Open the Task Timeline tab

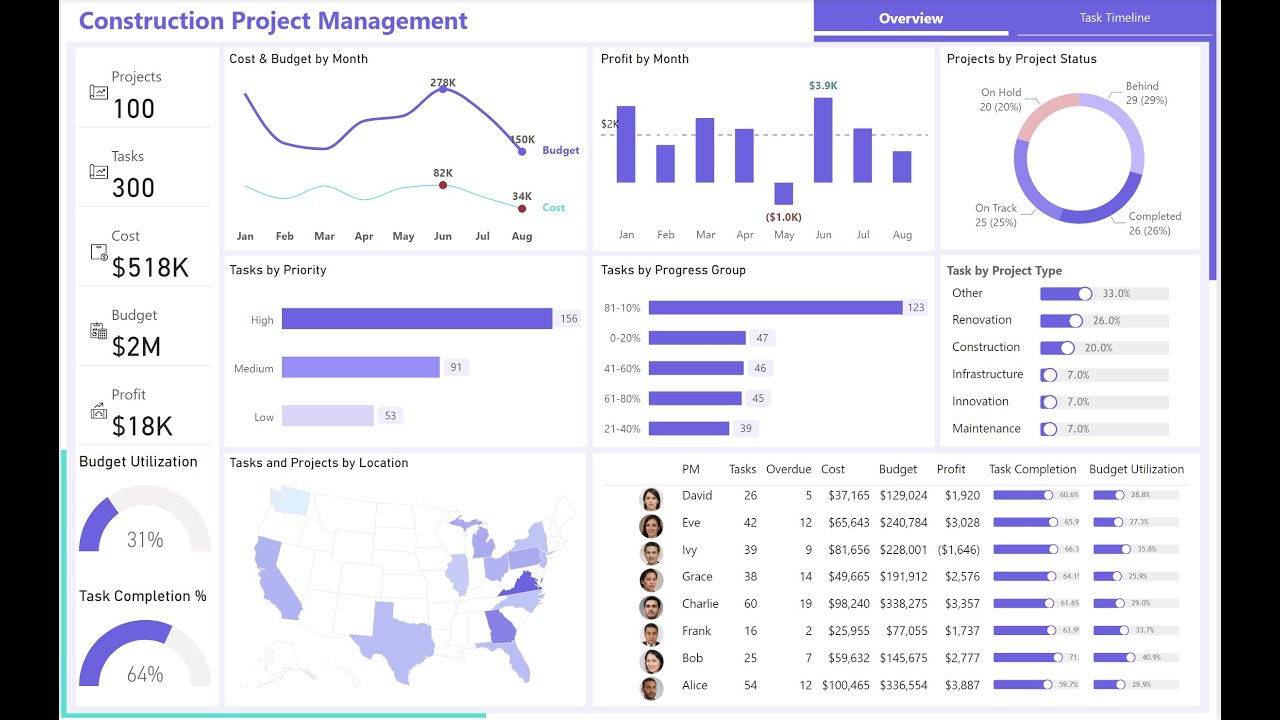tap(1114, 18)
